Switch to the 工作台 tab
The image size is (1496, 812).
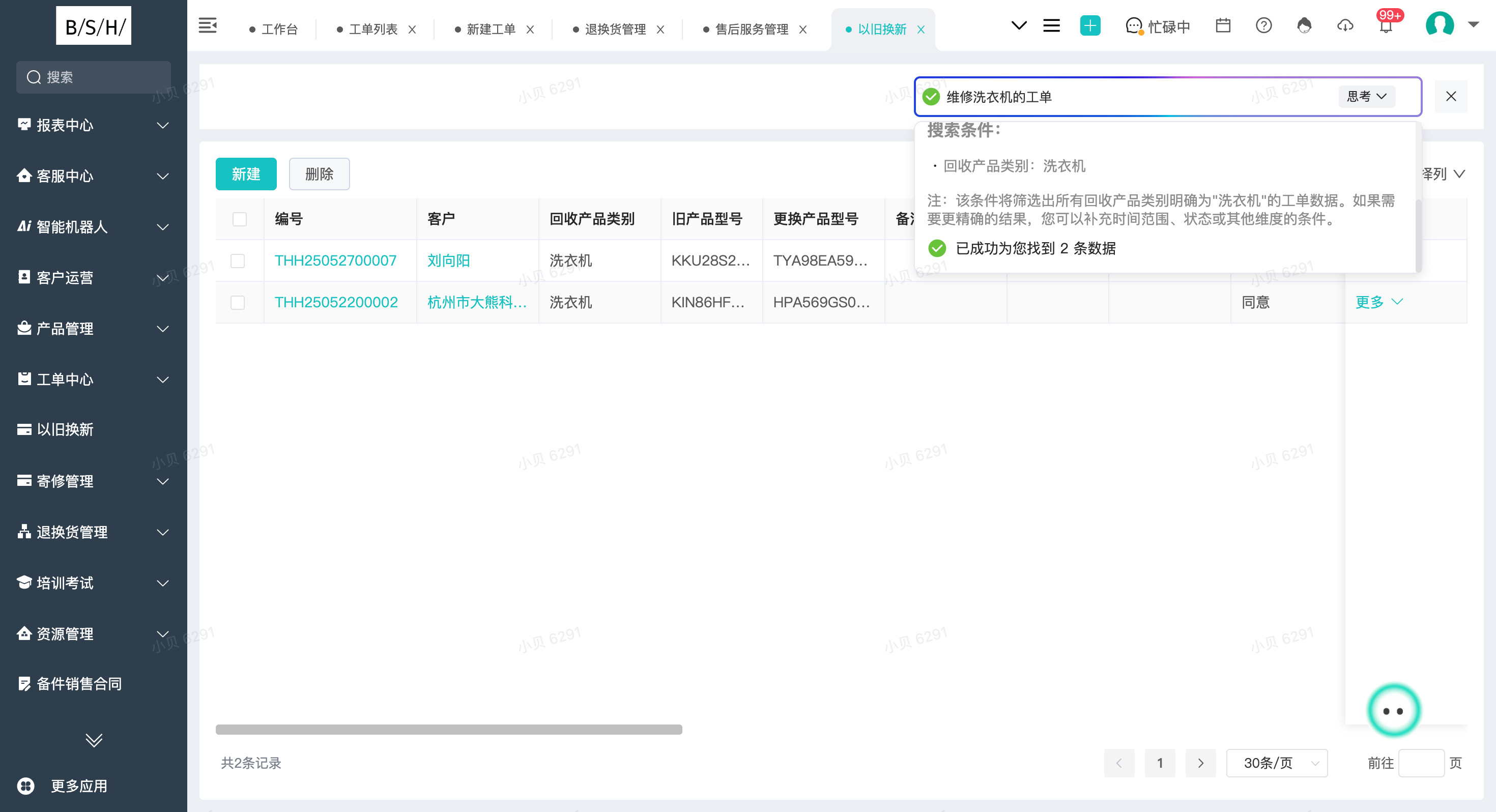274,29
